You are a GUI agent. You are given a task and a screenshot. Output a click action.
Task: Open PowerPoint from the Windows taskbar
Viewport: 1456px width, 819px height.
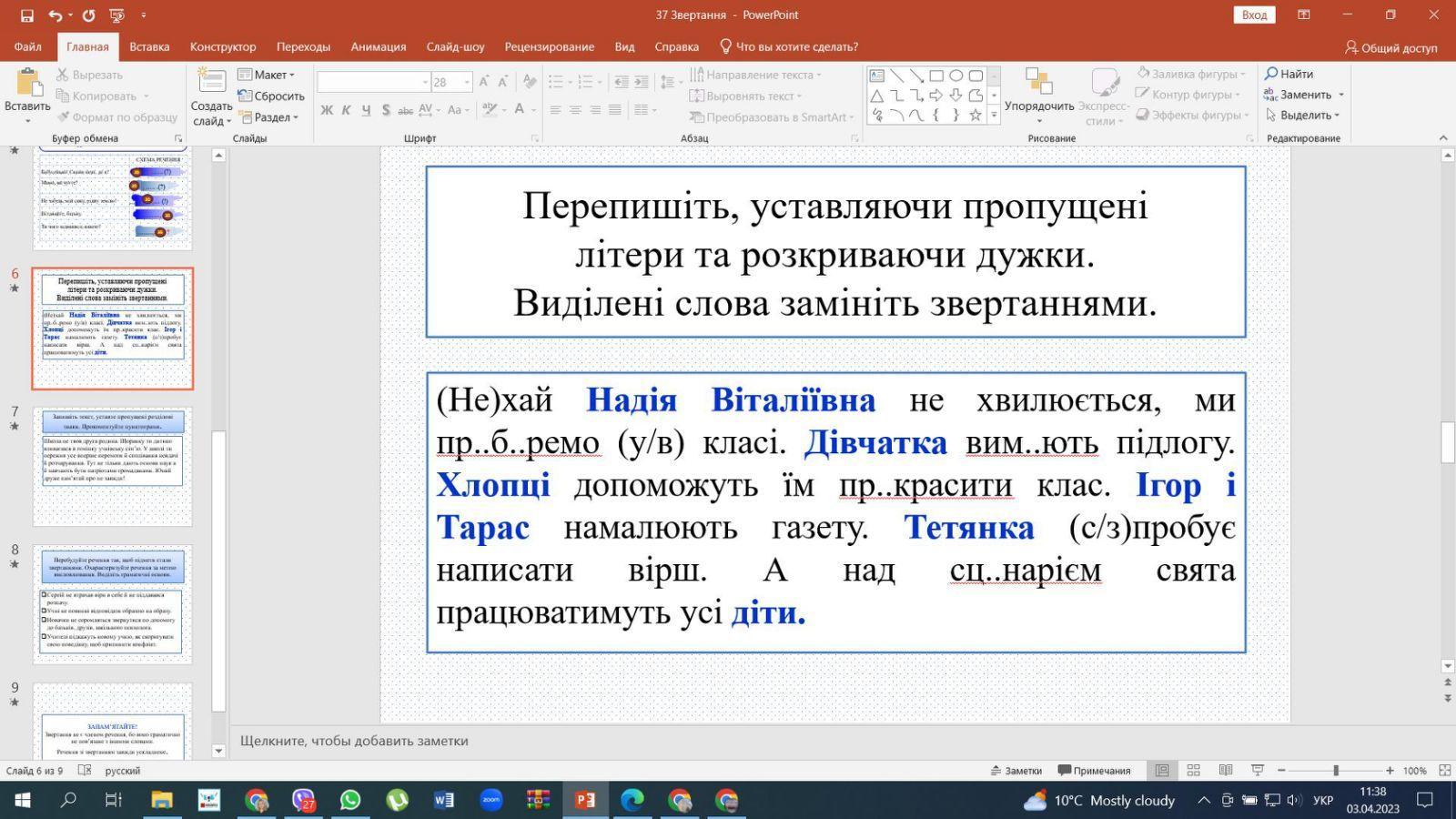[x=584, y=800]
